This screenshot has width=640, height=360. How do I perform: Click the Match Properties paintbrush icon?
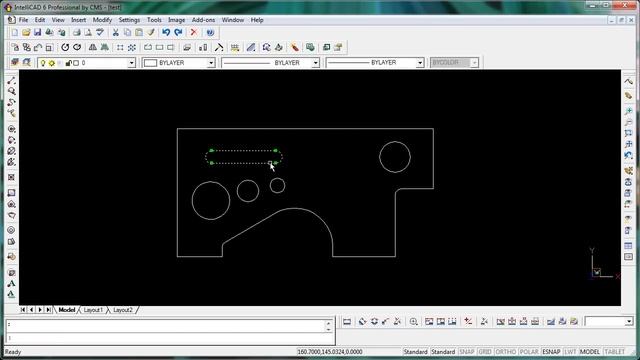point(151,32)
